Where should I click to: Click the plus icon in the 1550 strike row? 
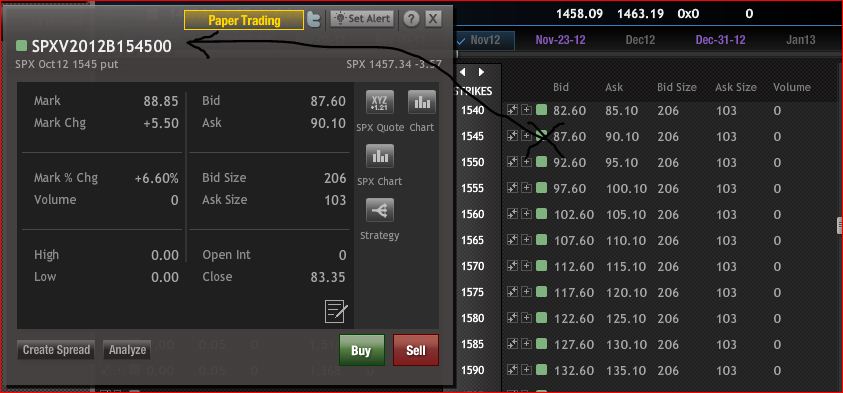tap(526, 162)
